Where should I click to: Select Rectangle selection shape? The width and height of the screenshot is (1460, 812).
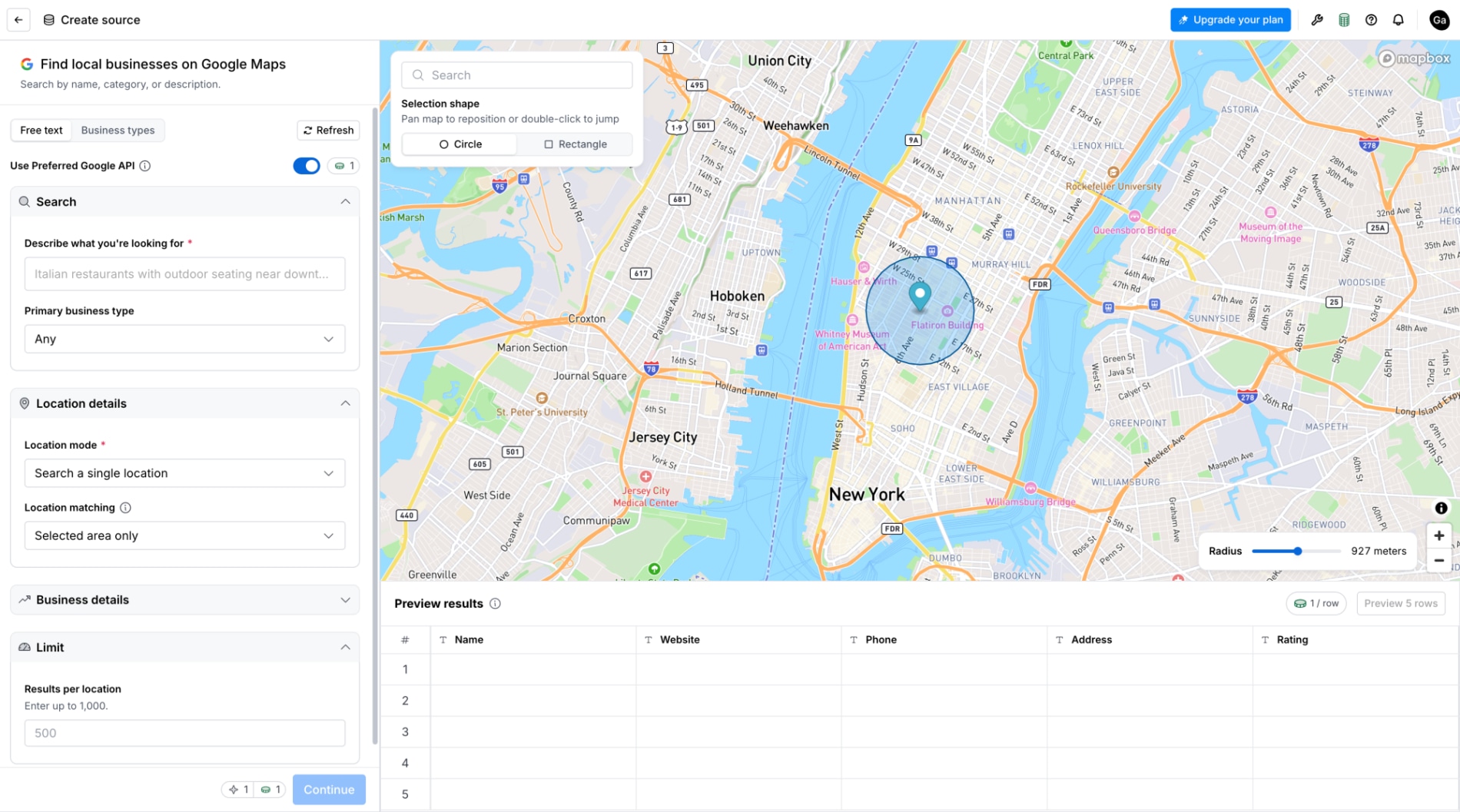[575, 144]
